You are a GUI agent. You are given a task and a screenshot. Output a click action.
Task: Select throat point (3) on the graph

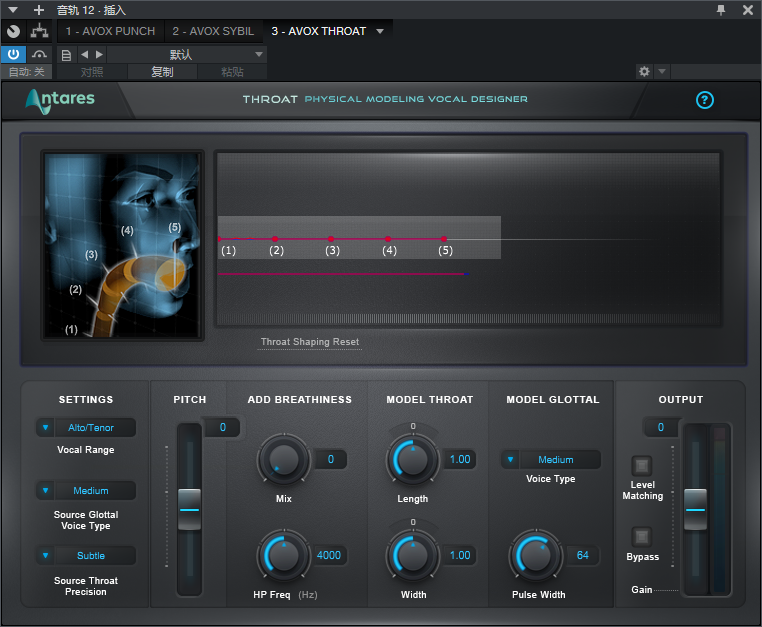pyautogui.click(x=331, y=239)
